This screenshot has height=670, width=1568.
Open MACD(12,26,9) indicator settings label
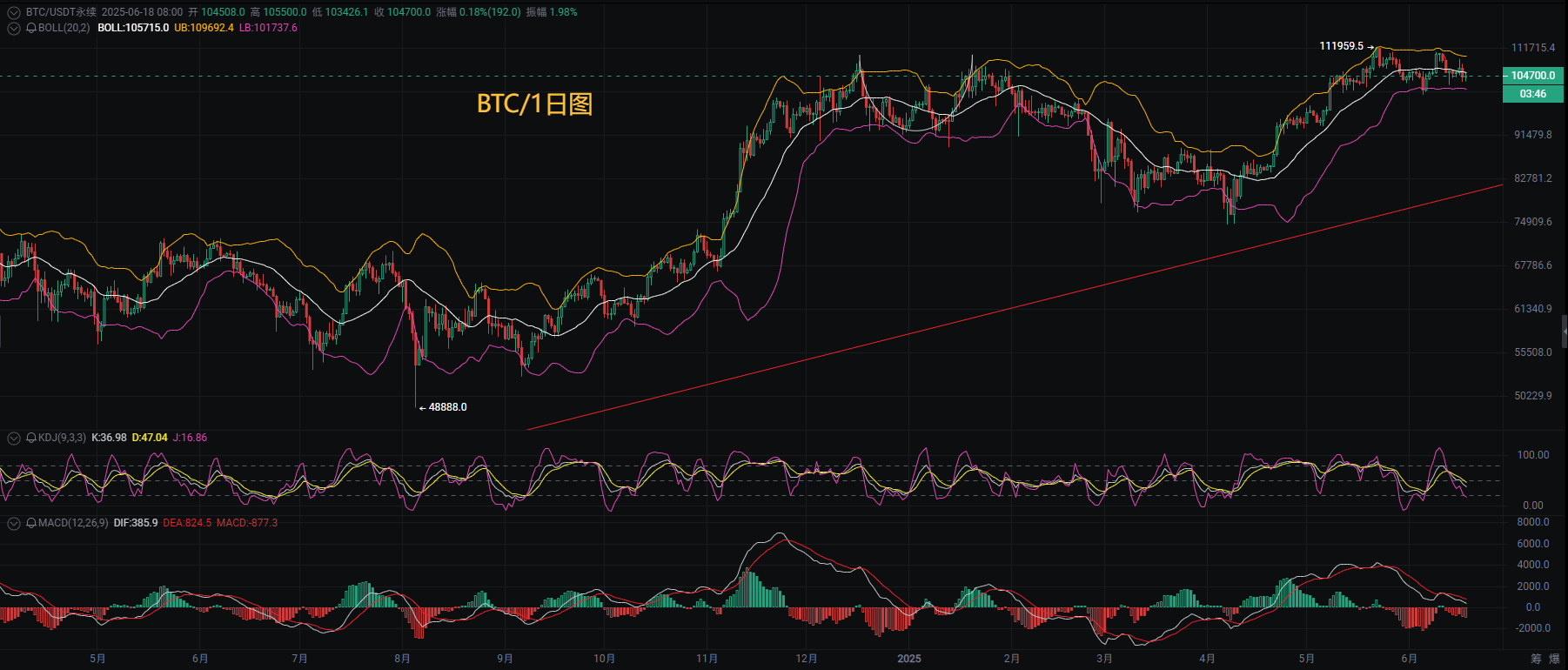click(73, 523)
